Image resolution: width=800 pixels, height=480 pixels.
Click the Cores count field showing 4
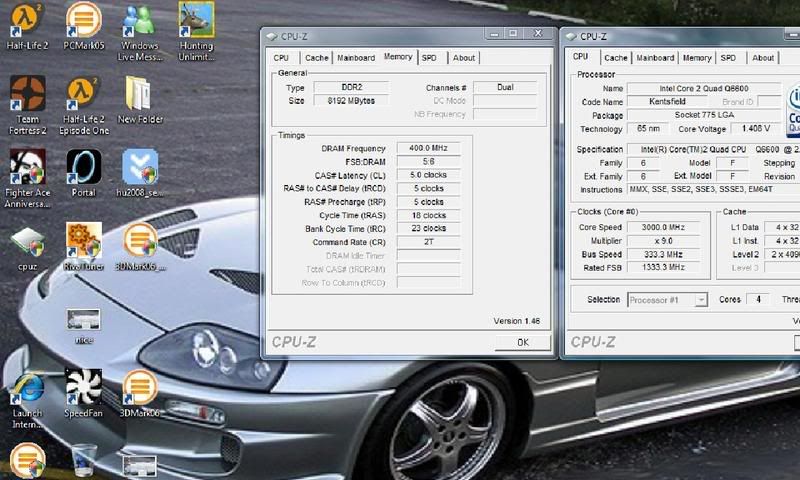(x=758, y=299)
